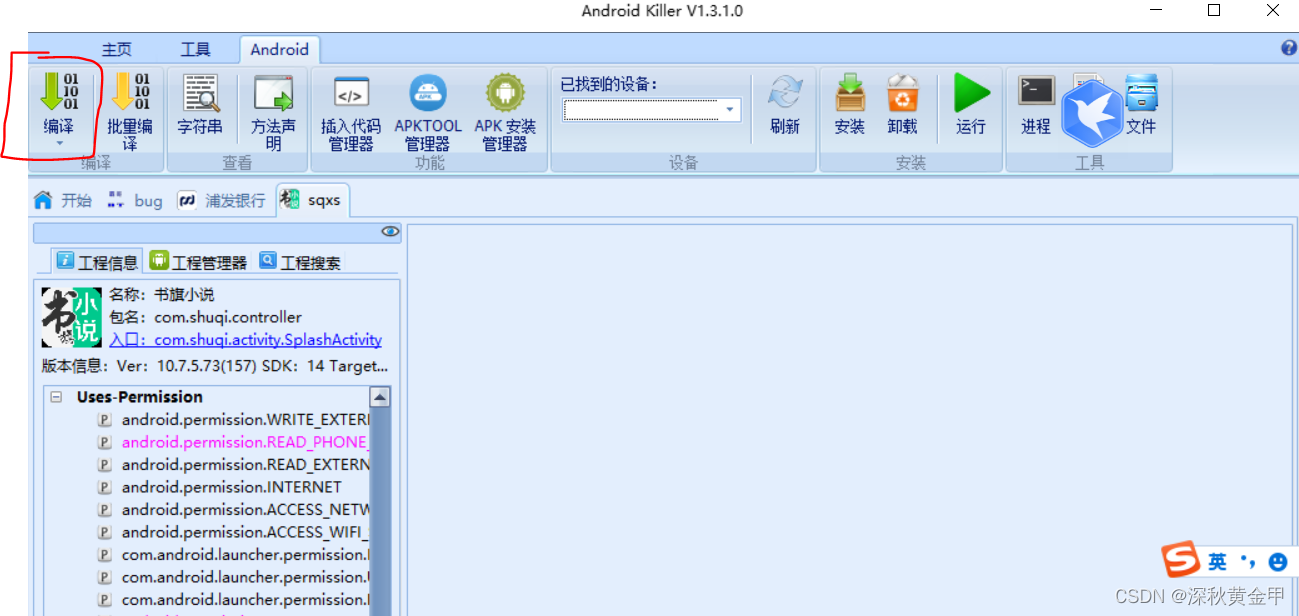1299x616 pixels.
Task: Click the 包名: com.shuqi.controller text
Action: (205, 317)
